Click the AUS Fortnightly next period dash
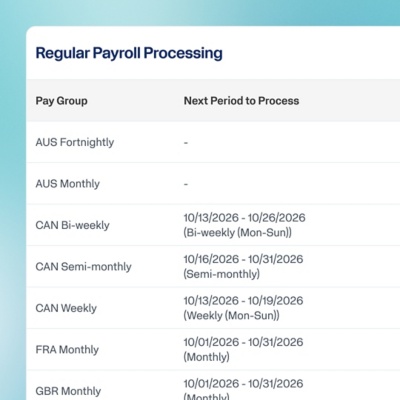400x400 pixels. point(186,143)
